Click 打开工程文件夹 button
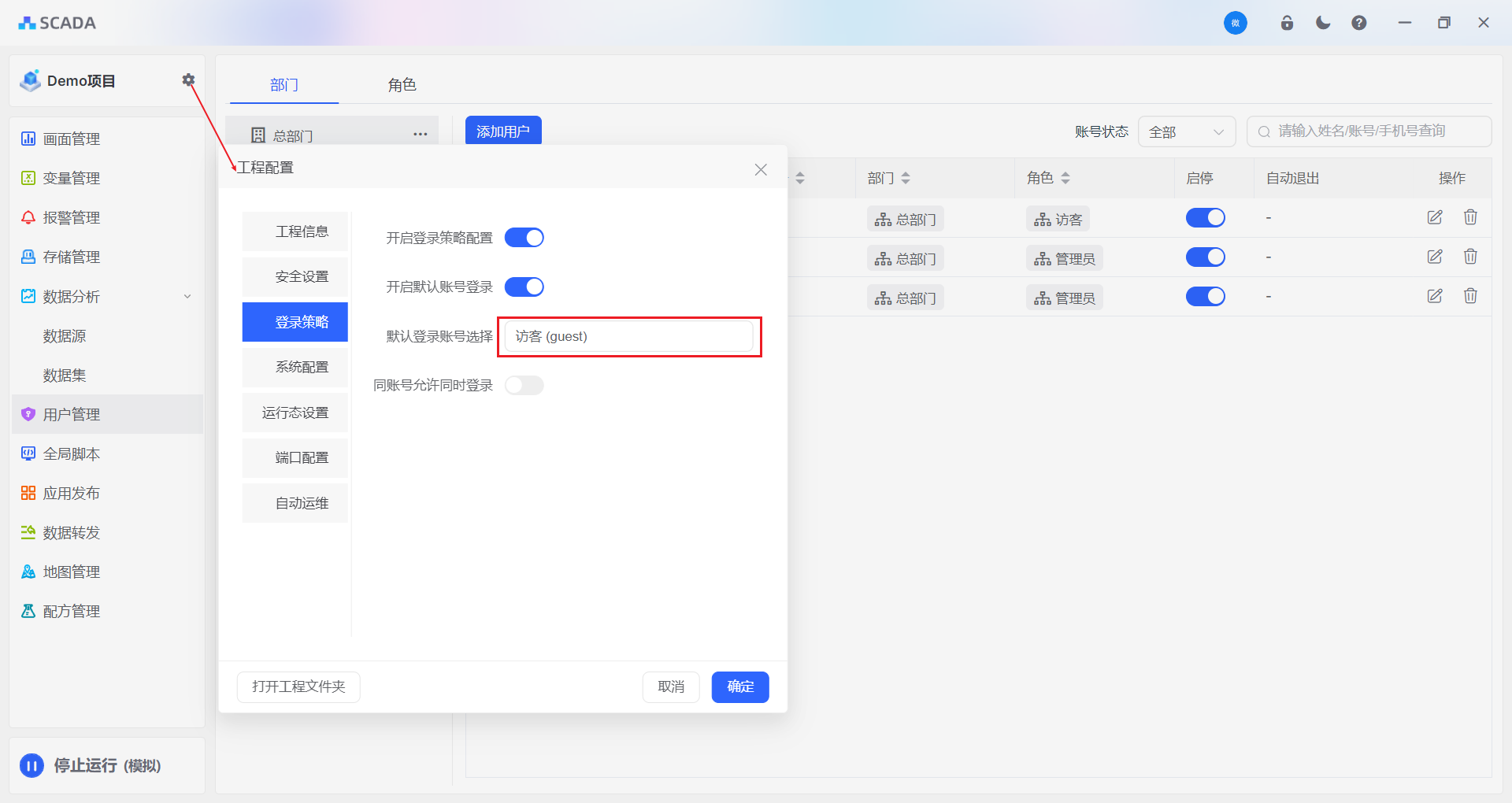Viewport: 1512px width, 803px height. pyautogui.click(x=298, y=686)
